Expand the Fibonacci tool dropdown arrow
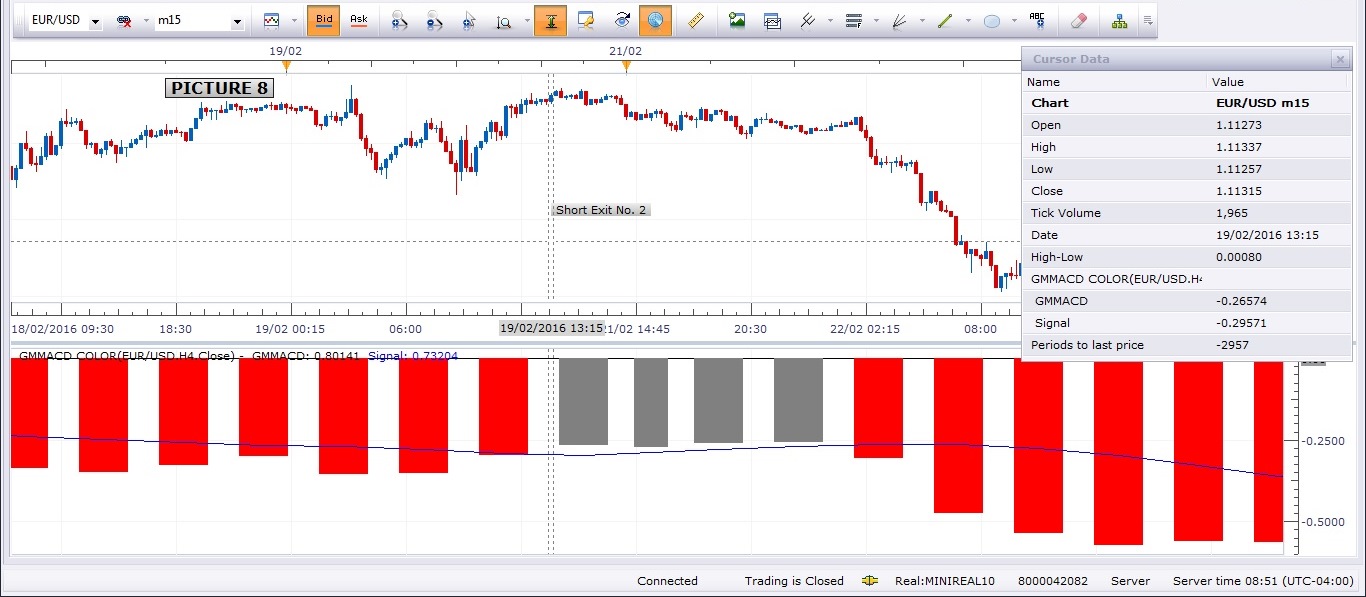This screenshot has width=1366, height=597. [876, 21]
